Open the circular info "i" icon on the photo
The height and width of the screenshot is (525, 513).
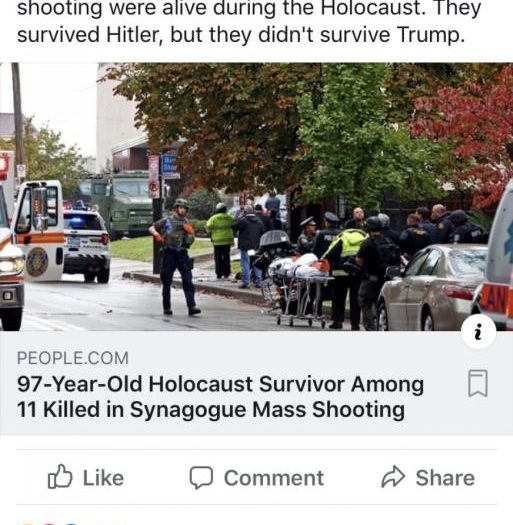478,332
